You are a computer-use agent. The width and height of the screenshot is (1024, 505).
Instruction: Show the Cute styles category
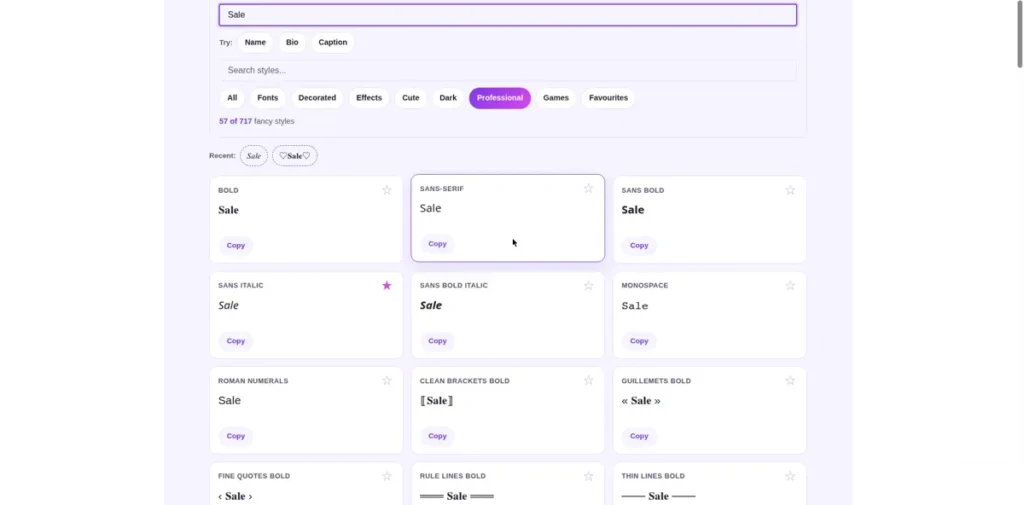(411, 98)
